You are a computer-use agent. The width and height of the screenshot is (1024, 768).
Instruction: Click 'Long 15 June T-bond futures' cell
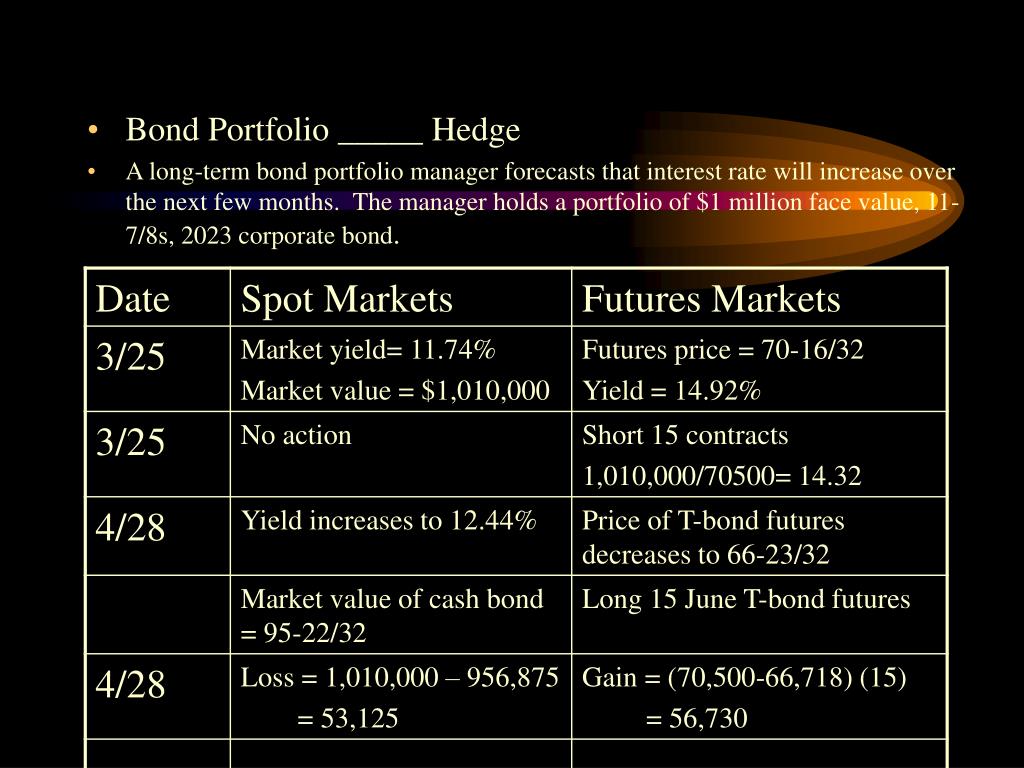(x=759, y=615)
